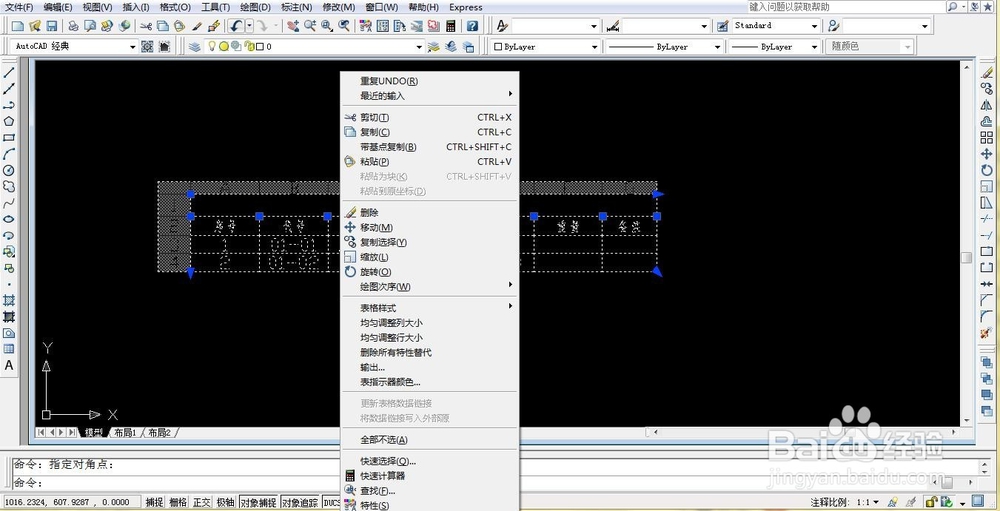Toggle the layer on/off lightbulb icon
This screenshot has width=1000, height=511.
pos(212,47)
